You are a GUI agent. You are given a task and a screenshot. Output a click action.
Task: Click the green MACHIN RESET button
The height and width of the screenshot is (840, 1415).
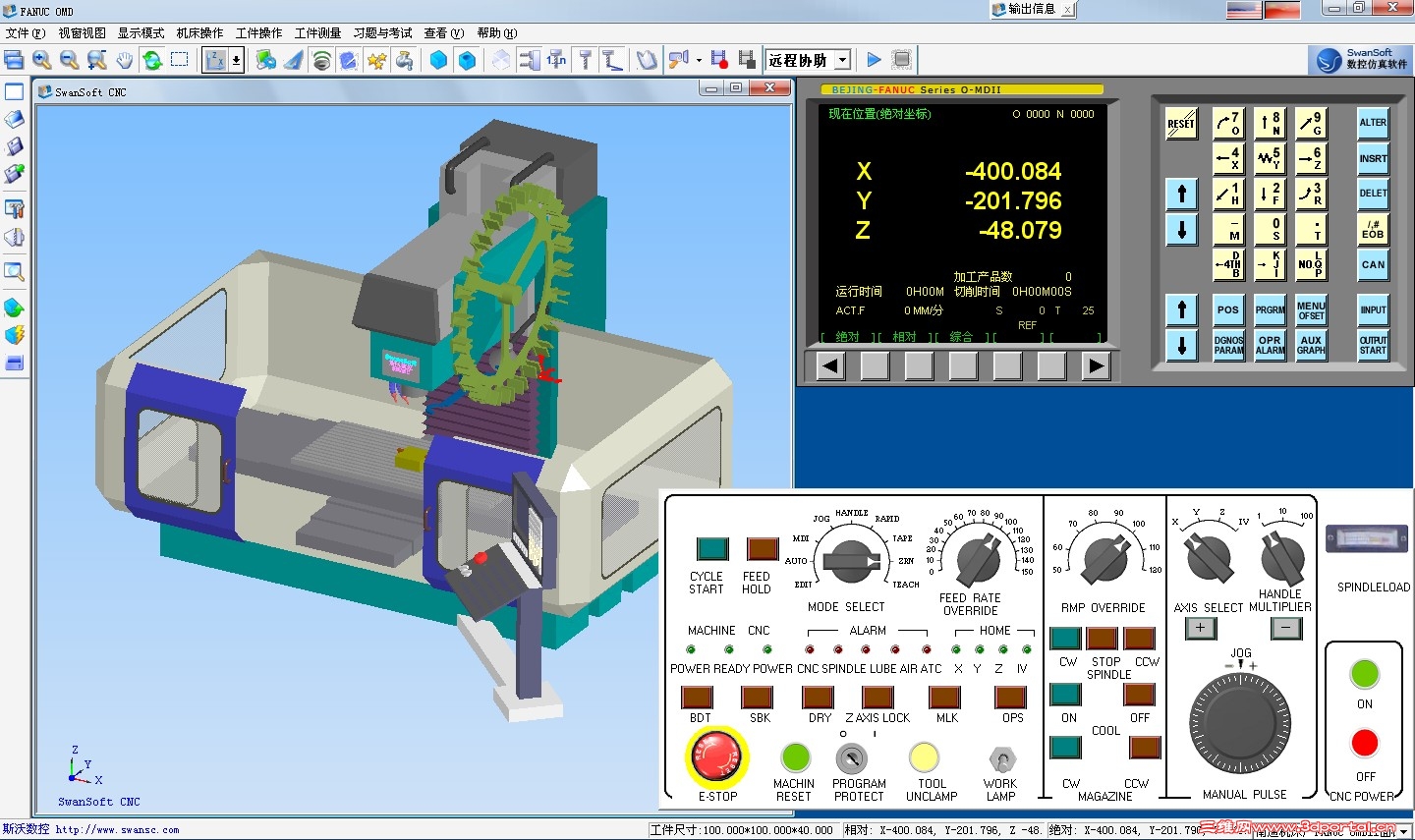(794, 756)
